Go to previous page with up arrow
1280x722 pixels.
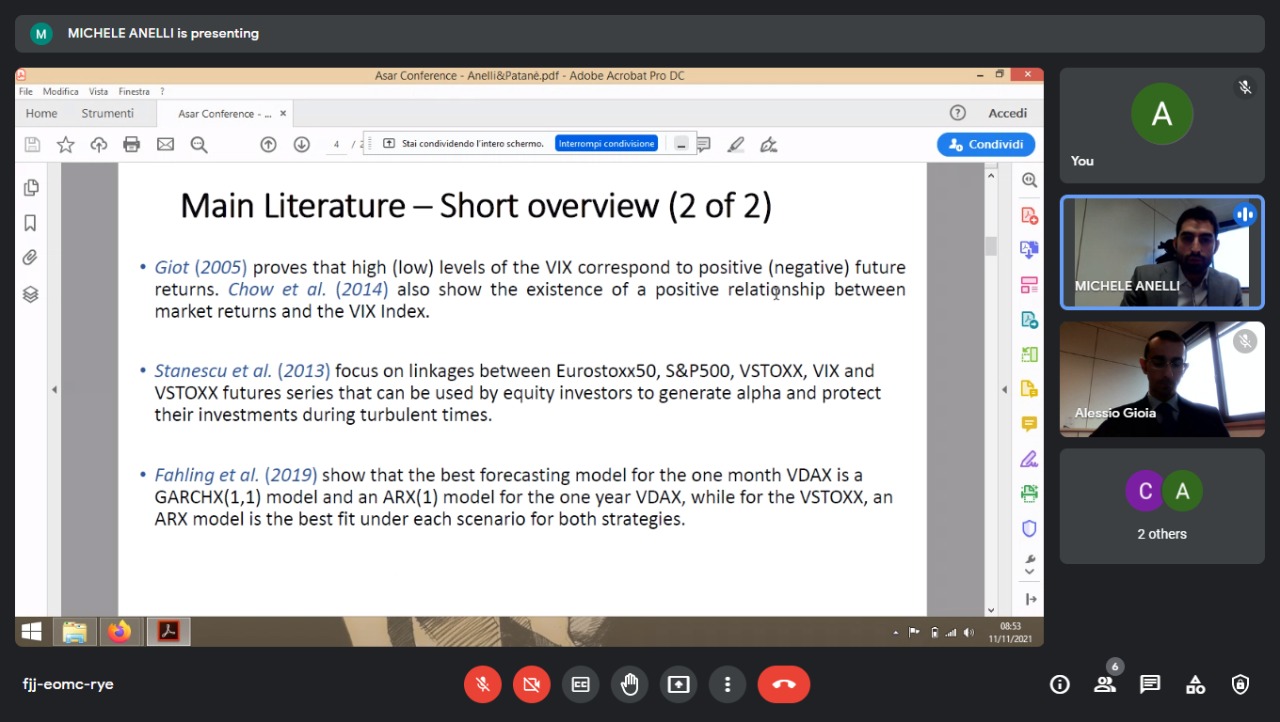[268, 145]
